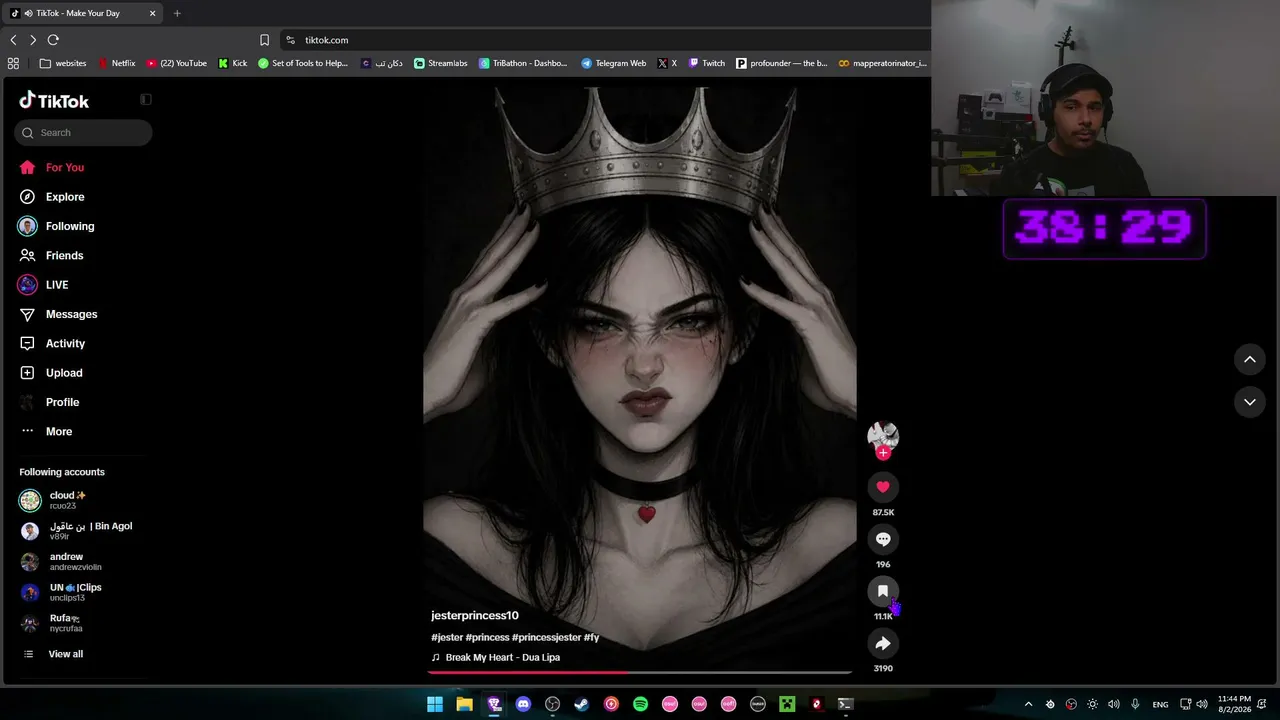1280x720 pixels.
Task: Open the #jester hashtag
Action: [447, 637]
